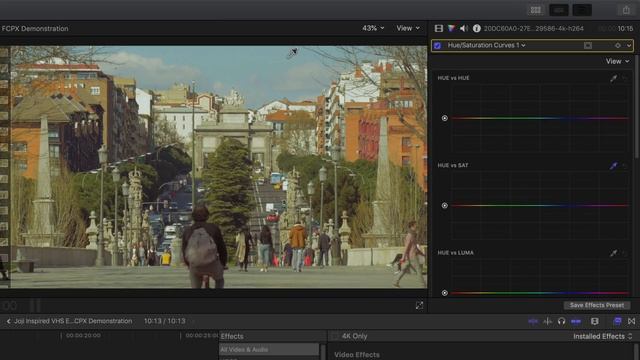The height and width of the screenshot is (360, 640).
Task: Click the inspector vertical scrollbar
Action: point(637,106)
